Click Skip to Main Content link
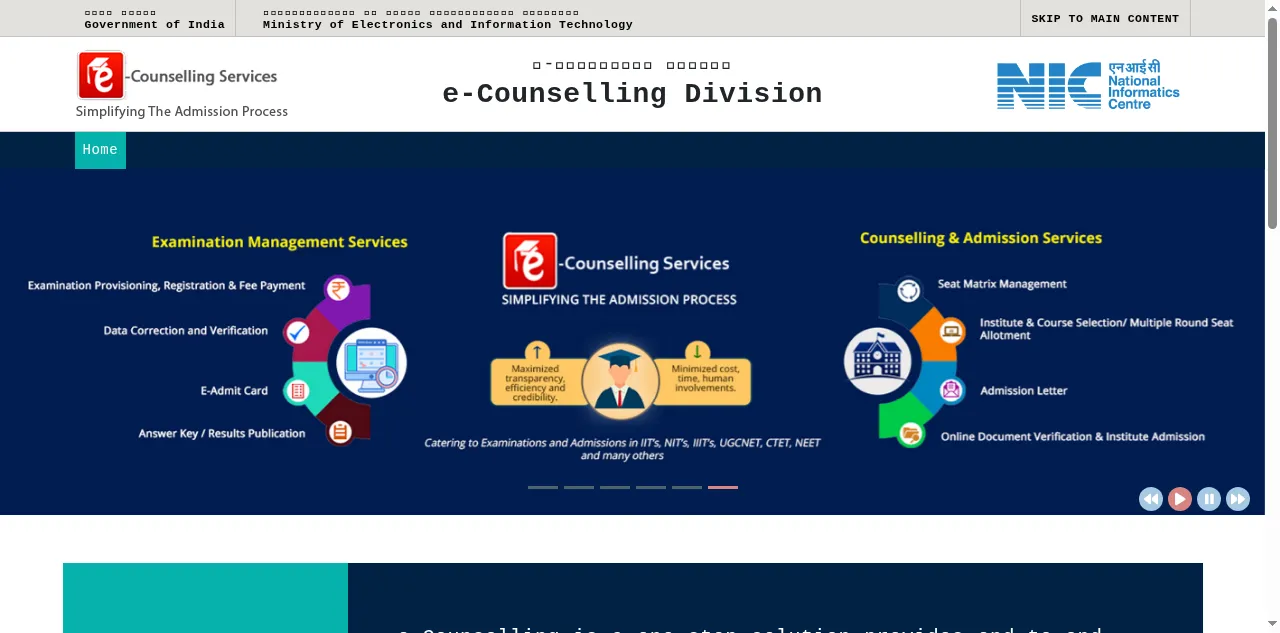Screen dimensions: 1280x633 coord(1105,19)
